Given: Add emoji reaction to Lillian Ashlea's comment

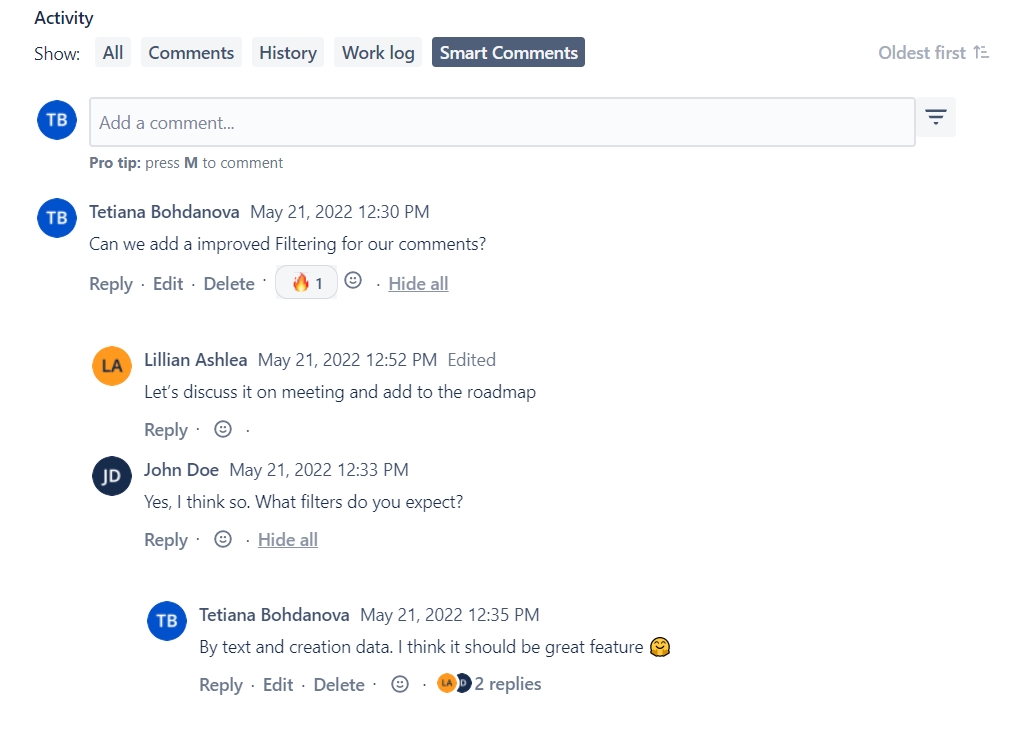Looking at the screenshot, I should click(223, 429).
